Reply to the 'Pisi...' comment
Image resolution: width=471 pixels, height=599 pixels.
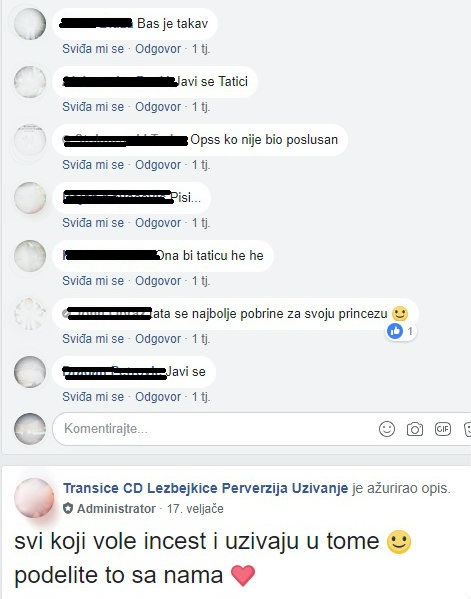pos(158,223)
